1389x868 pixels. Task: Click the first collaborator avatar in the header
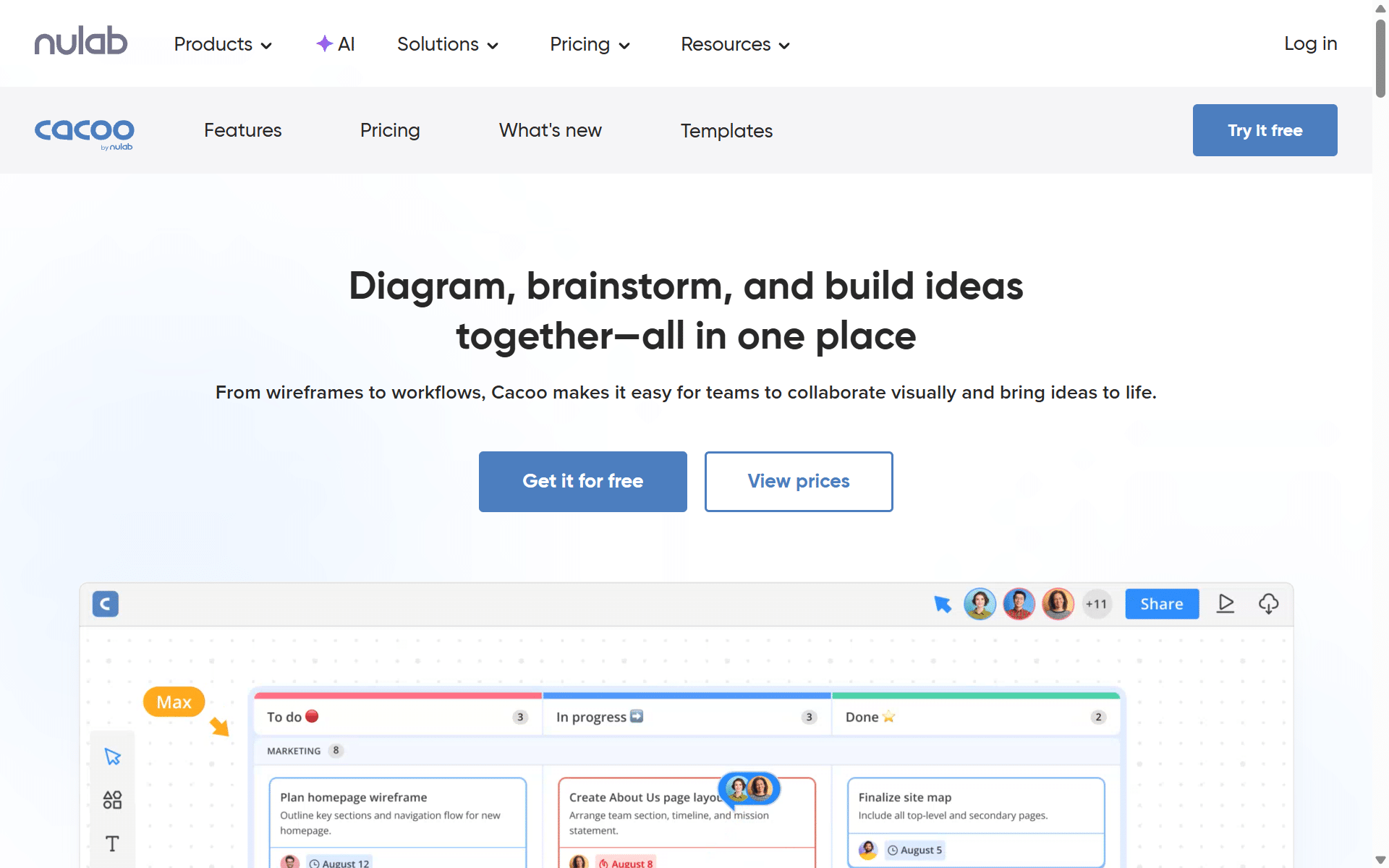[x=980, y=604]
